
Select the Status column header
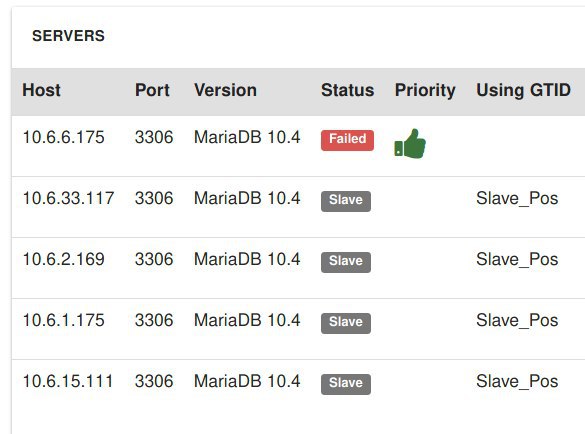point(347,90)
